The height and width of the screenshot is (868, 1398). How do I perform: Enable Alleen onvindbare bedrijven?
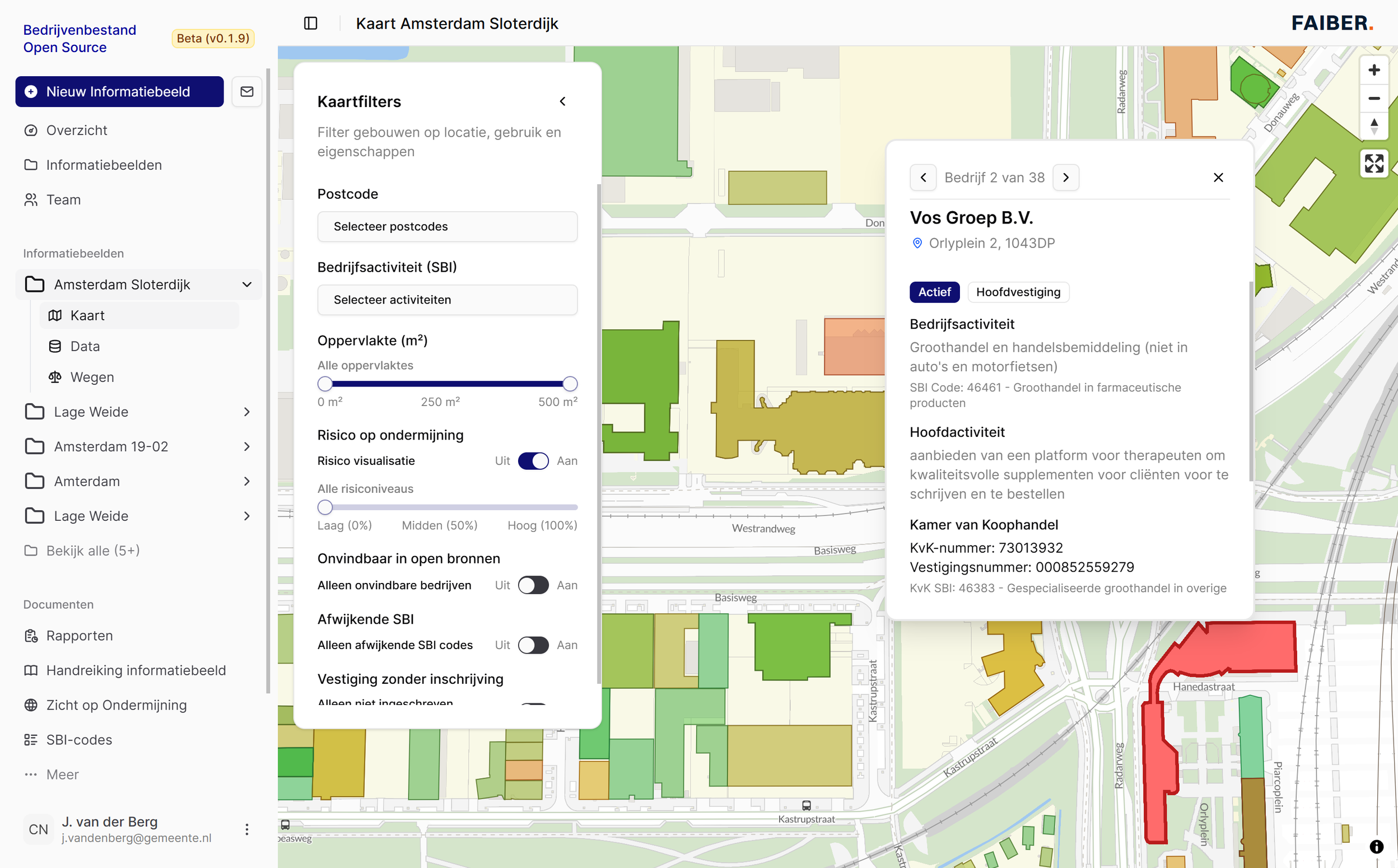[533, 585]
